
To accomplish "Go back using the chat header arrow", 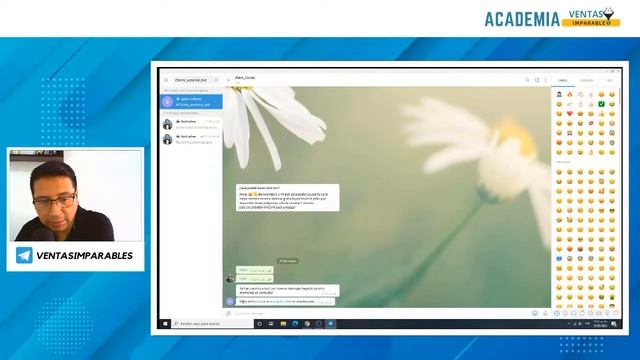I will 229,80.
